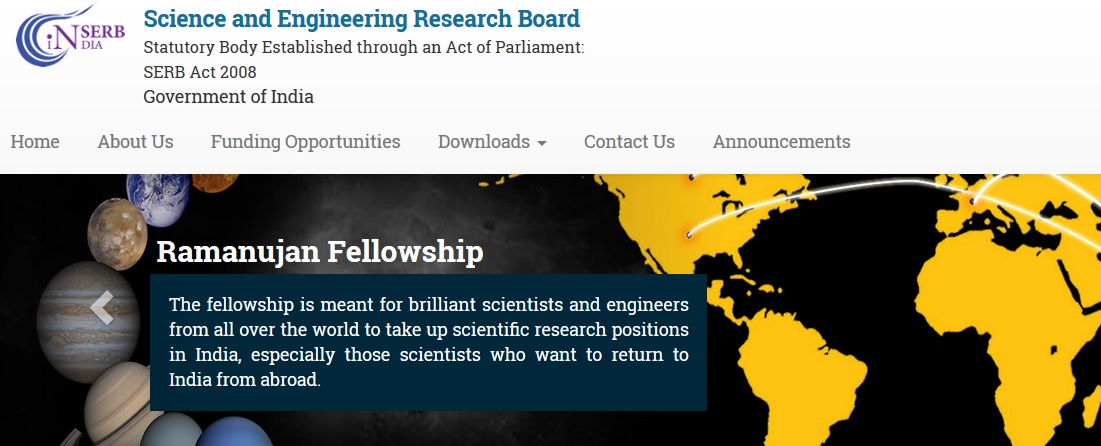Click the Statutory Body Established subtitle text

(363, 47)
